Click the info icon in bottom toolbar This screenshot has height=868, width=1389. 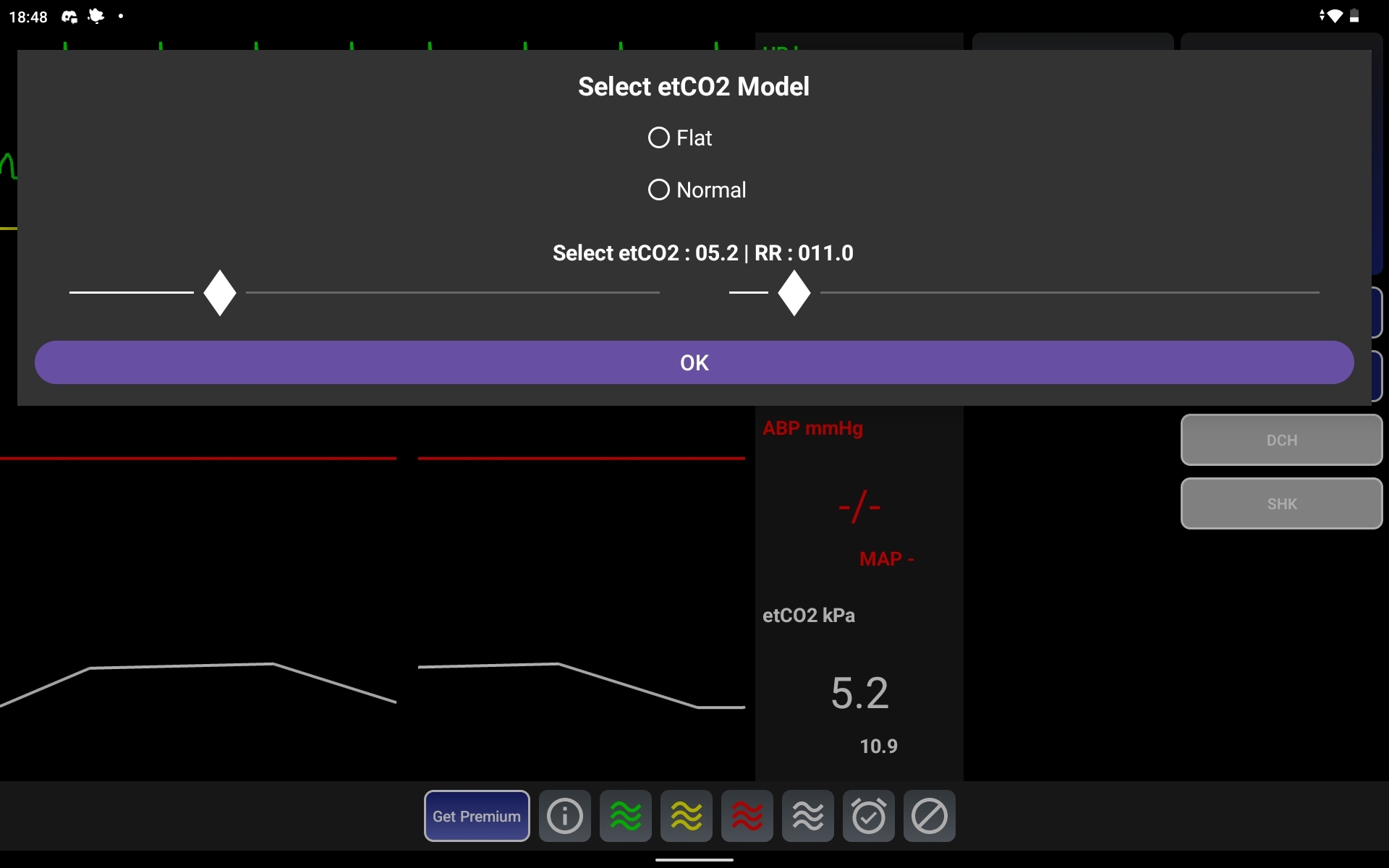[564, 816]
